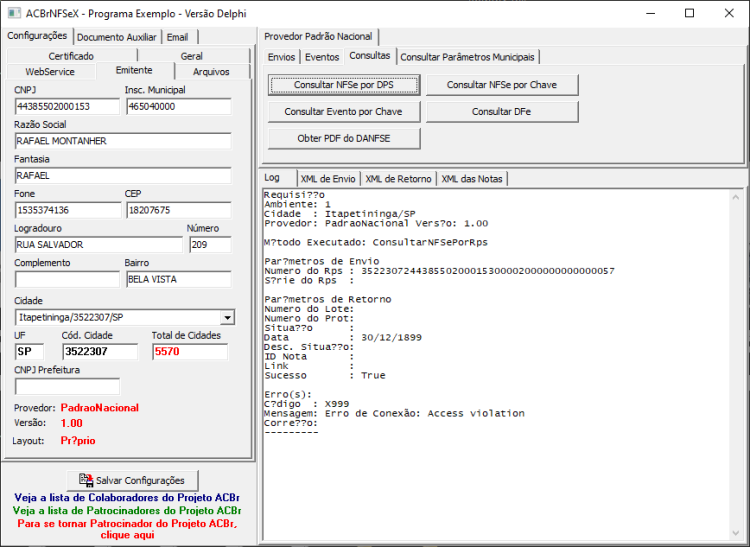Click the Bairro input field
The height and width of the screenshot is (547, 750).
pyautogui.click(x=179, y=279)
